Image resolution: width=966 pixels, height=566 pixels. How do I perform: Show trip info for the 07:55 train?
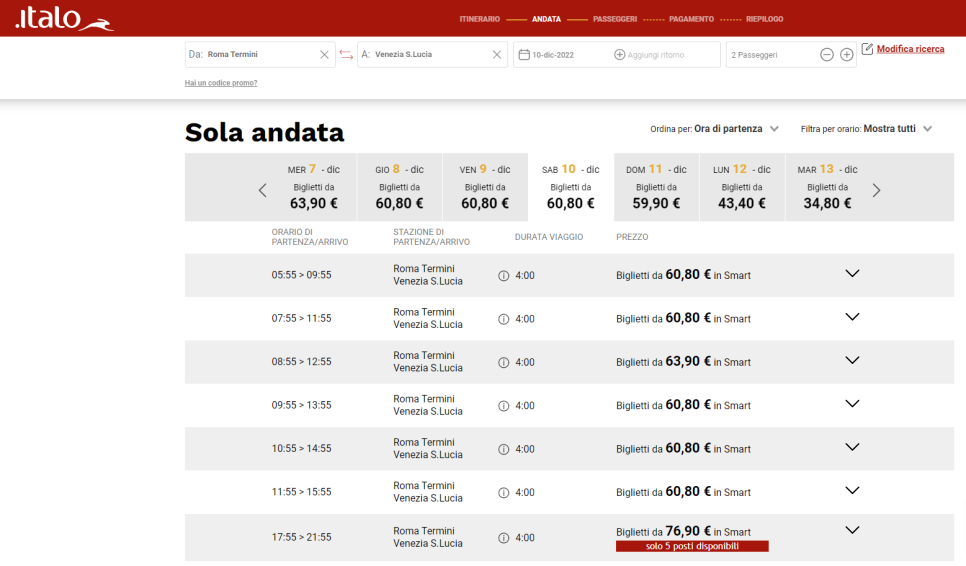coord(503,319)
